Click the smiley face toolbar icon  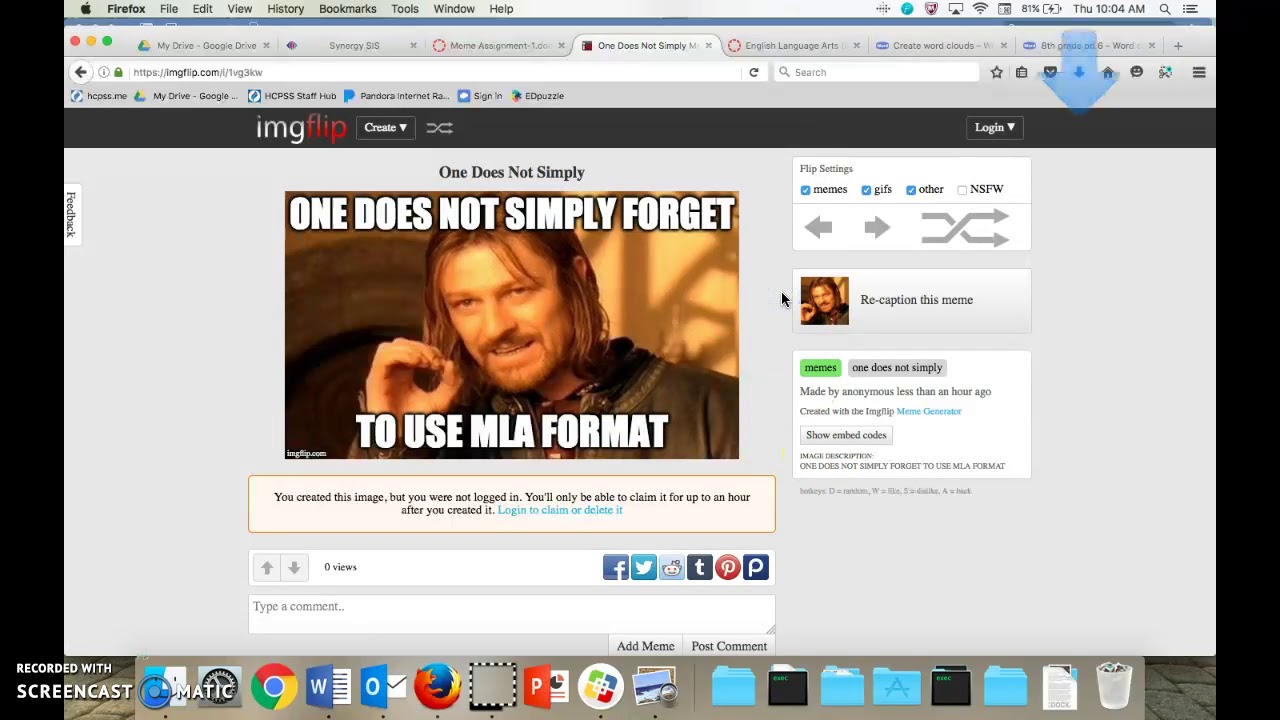1137,72
